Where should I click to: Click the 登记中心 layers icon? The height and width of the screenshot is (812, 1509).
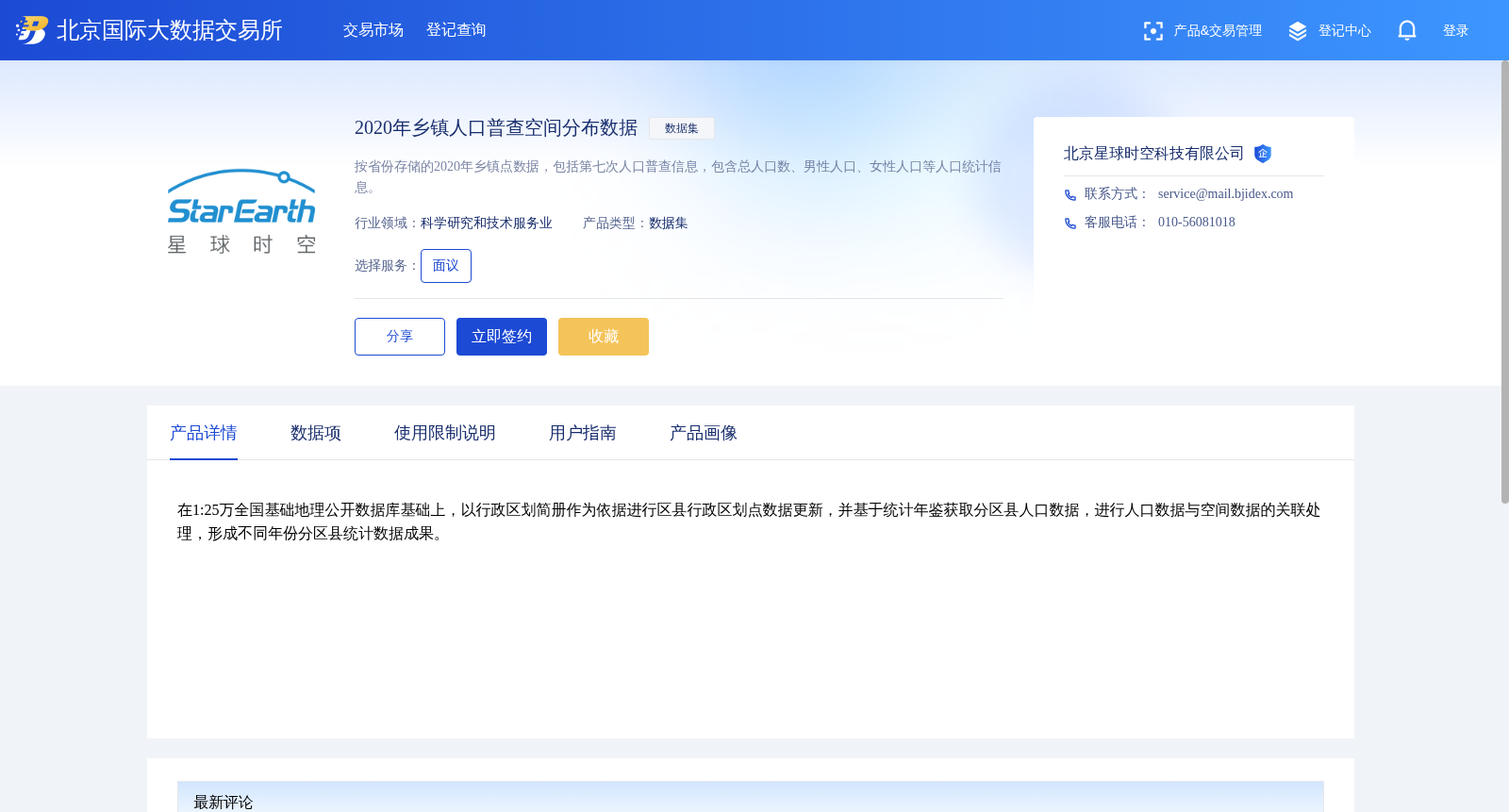point(1298,31)
